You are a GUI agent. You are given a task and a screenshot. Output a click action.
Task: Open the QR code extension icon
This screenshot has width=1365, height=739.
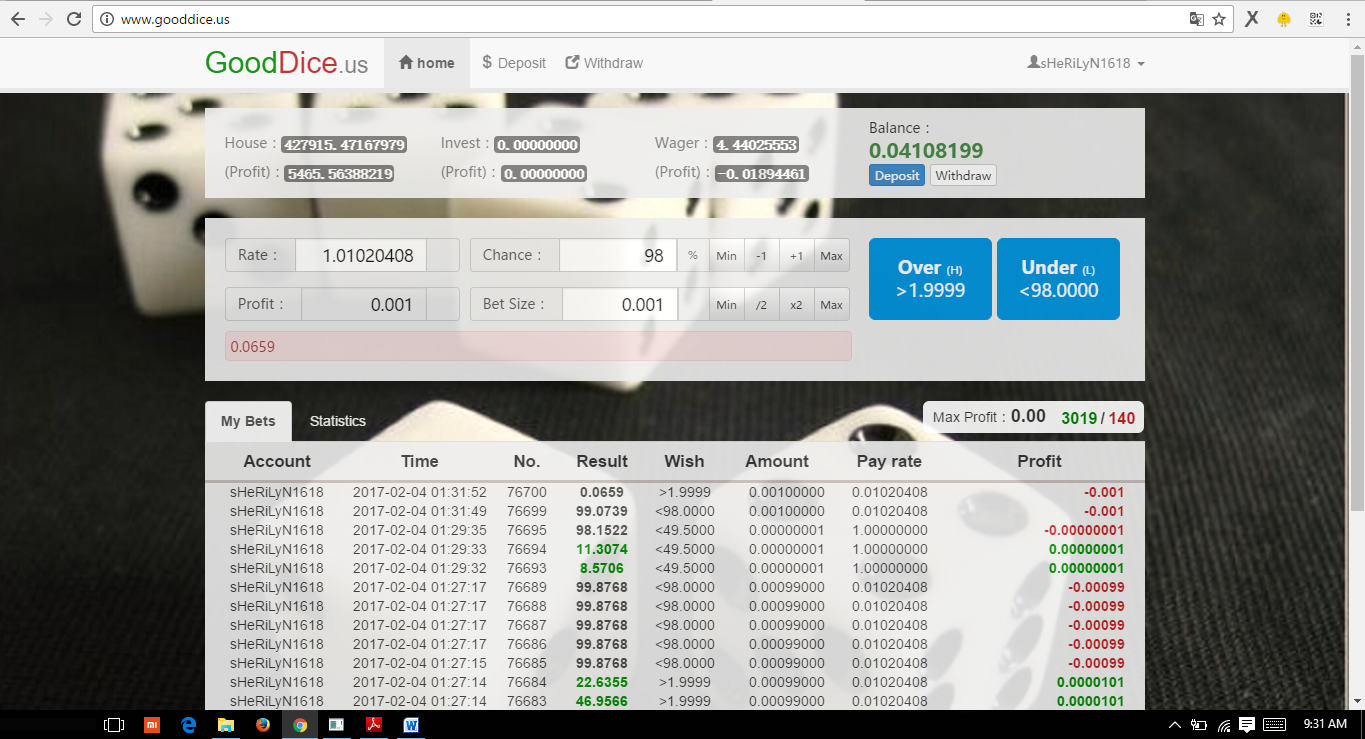pos(1315,19)
